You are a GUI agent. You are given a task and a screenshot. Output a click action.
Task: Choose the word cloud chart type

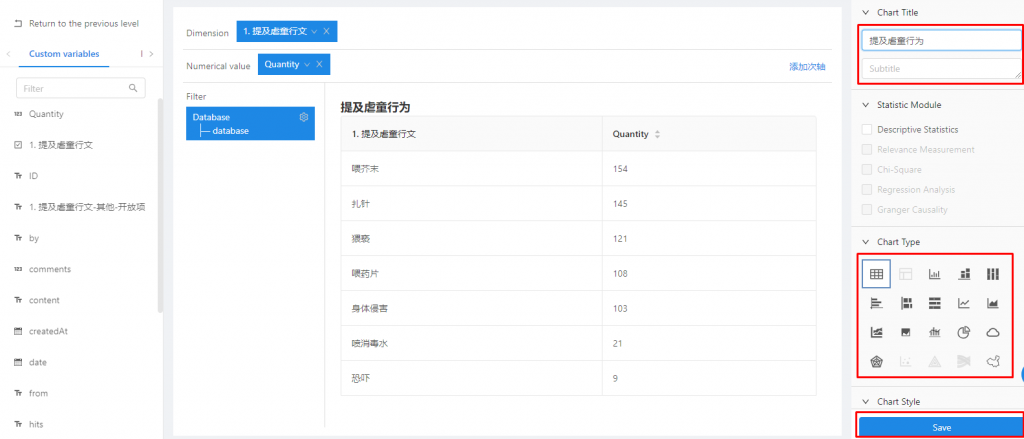click(993, 333)
